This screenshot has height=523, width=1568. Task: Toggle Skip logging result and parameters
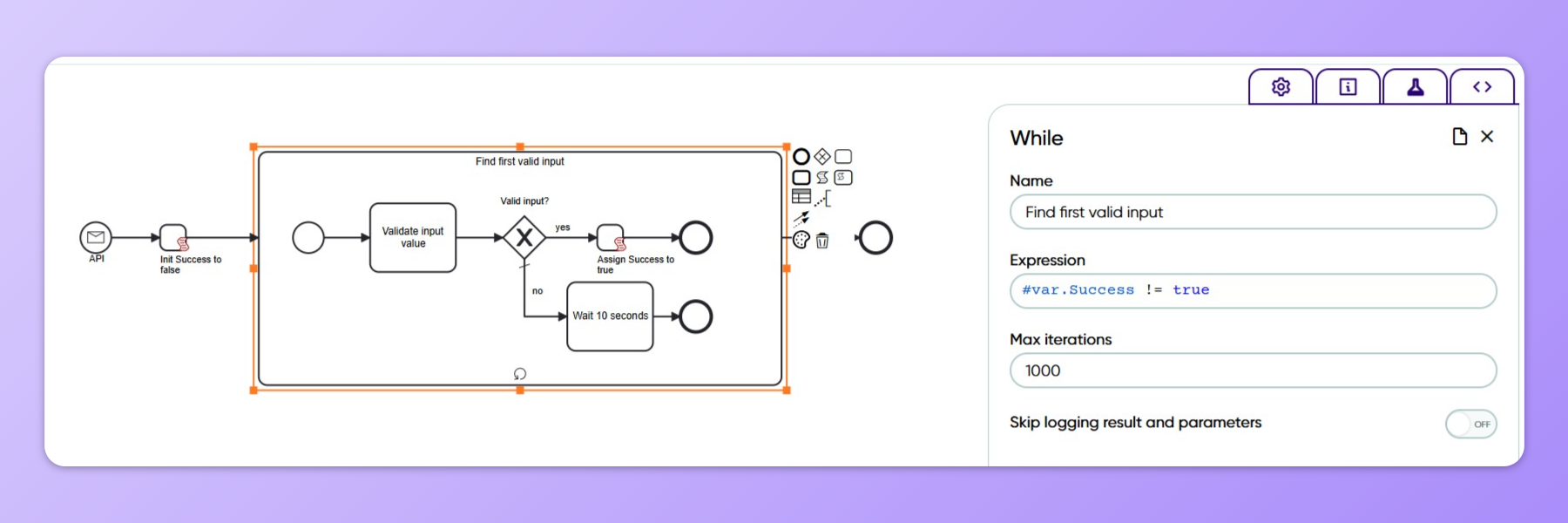point(1470,424)
